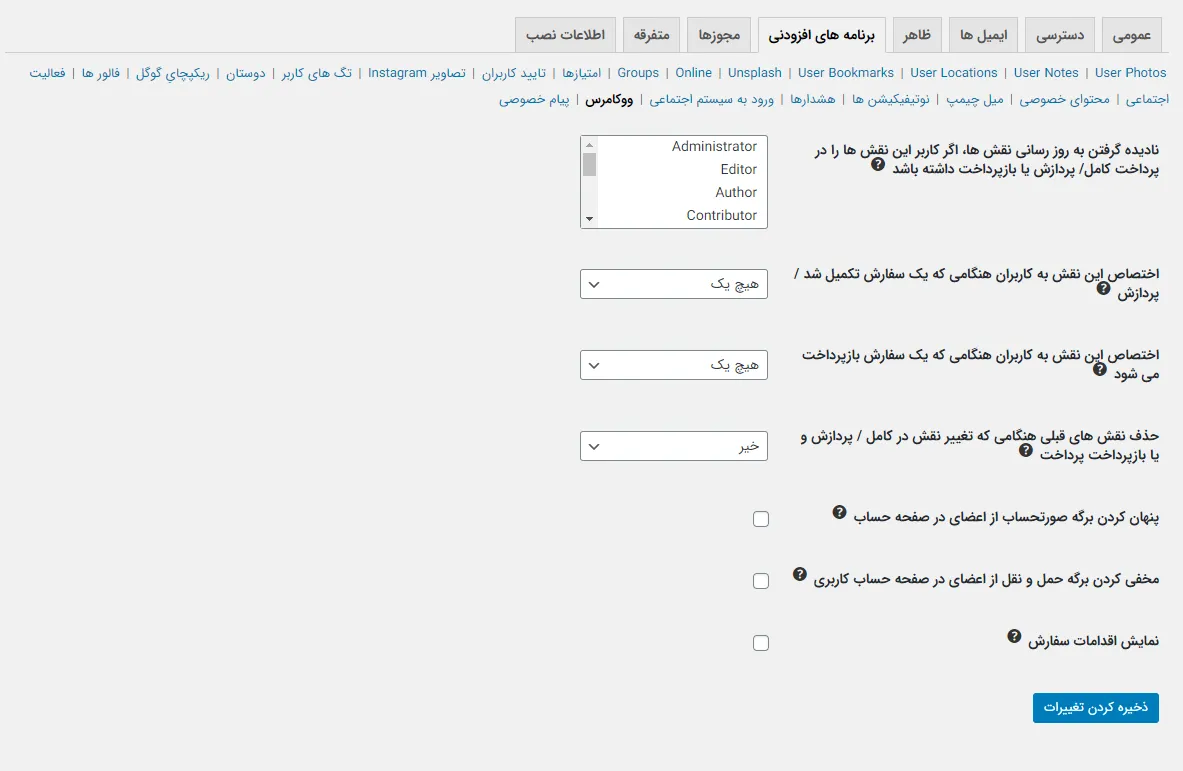Switch to متفرقه tab

(652, 35)
